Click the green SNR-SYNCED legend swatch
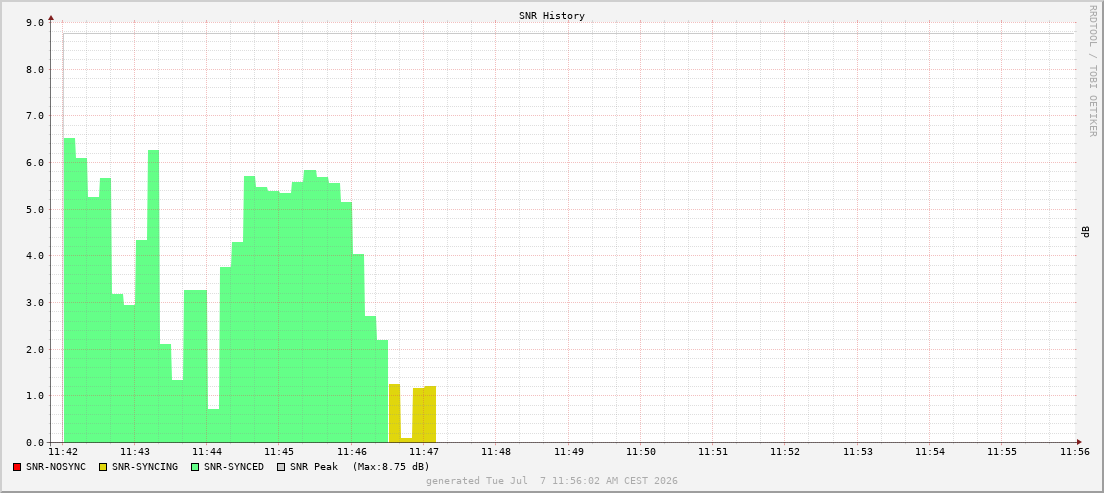The width and height of the screenshot is (1104, 493). click(x=195, y=467)
